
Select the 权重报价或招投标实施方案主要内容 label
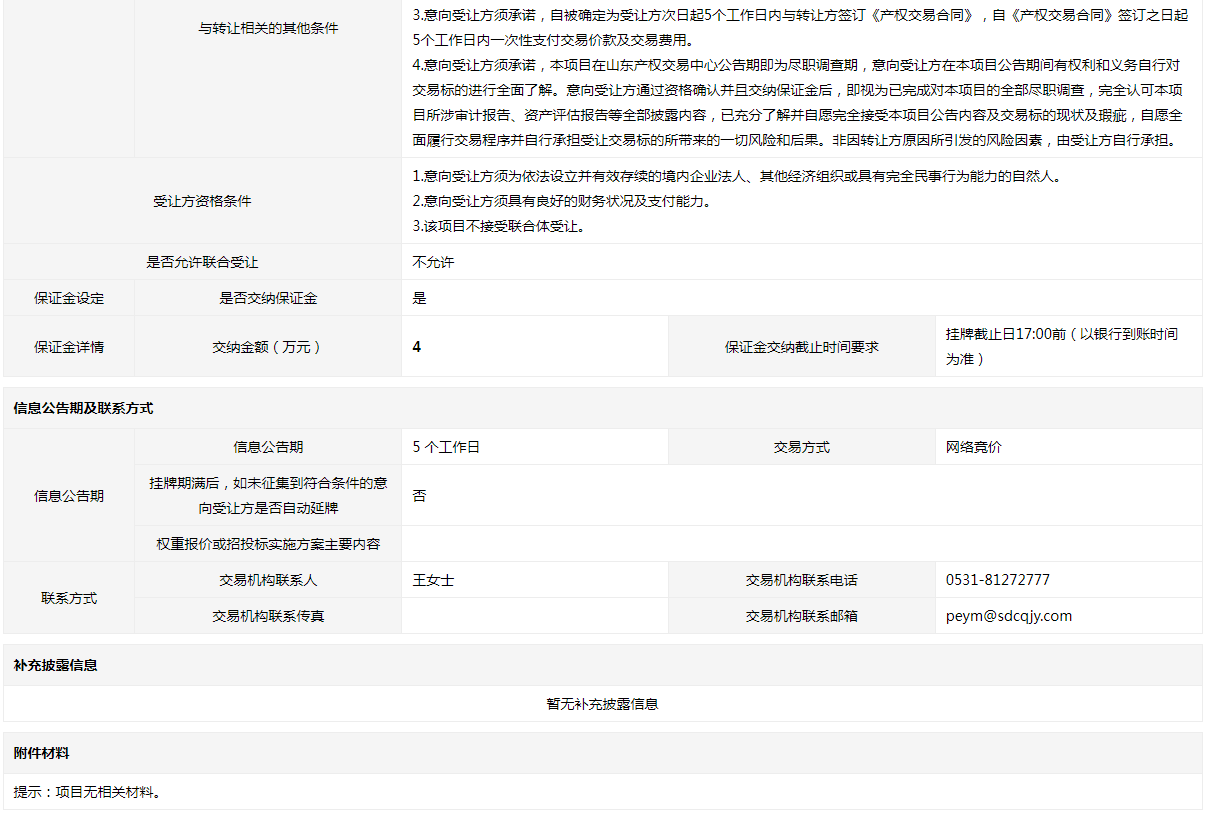coord(267,544)
